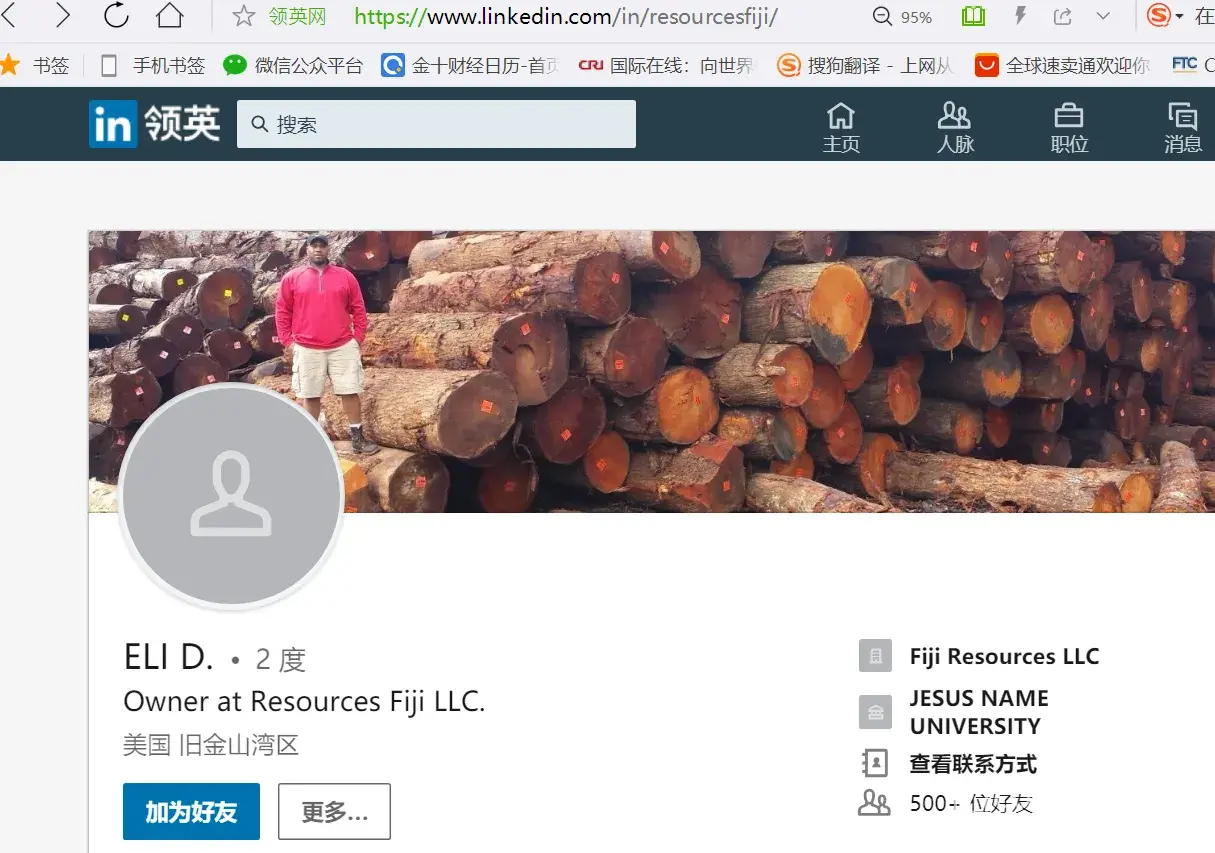Open the 主页 home icon in navbar

point(841,127)
